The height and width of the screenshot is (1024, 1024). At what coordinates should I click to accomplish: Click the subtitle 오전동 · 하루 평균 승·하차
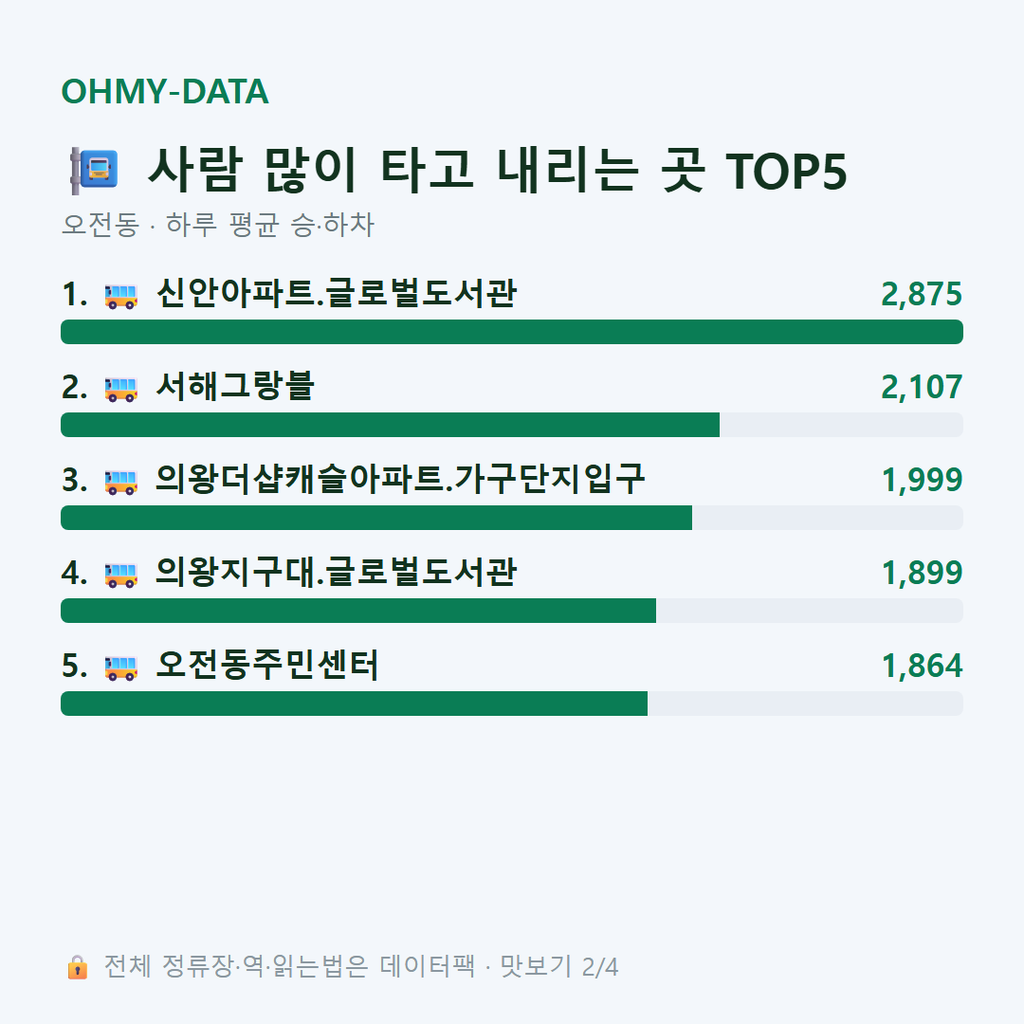point(217,225)
